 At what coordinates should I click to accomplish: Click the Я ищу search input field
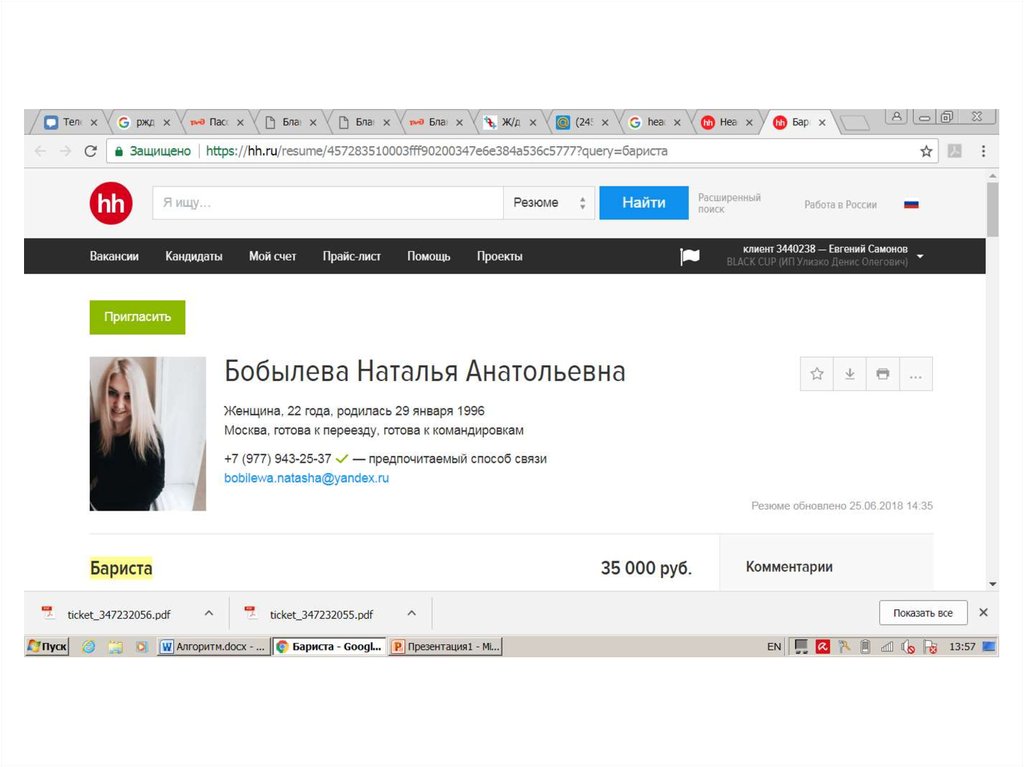(x=327, y=203)
